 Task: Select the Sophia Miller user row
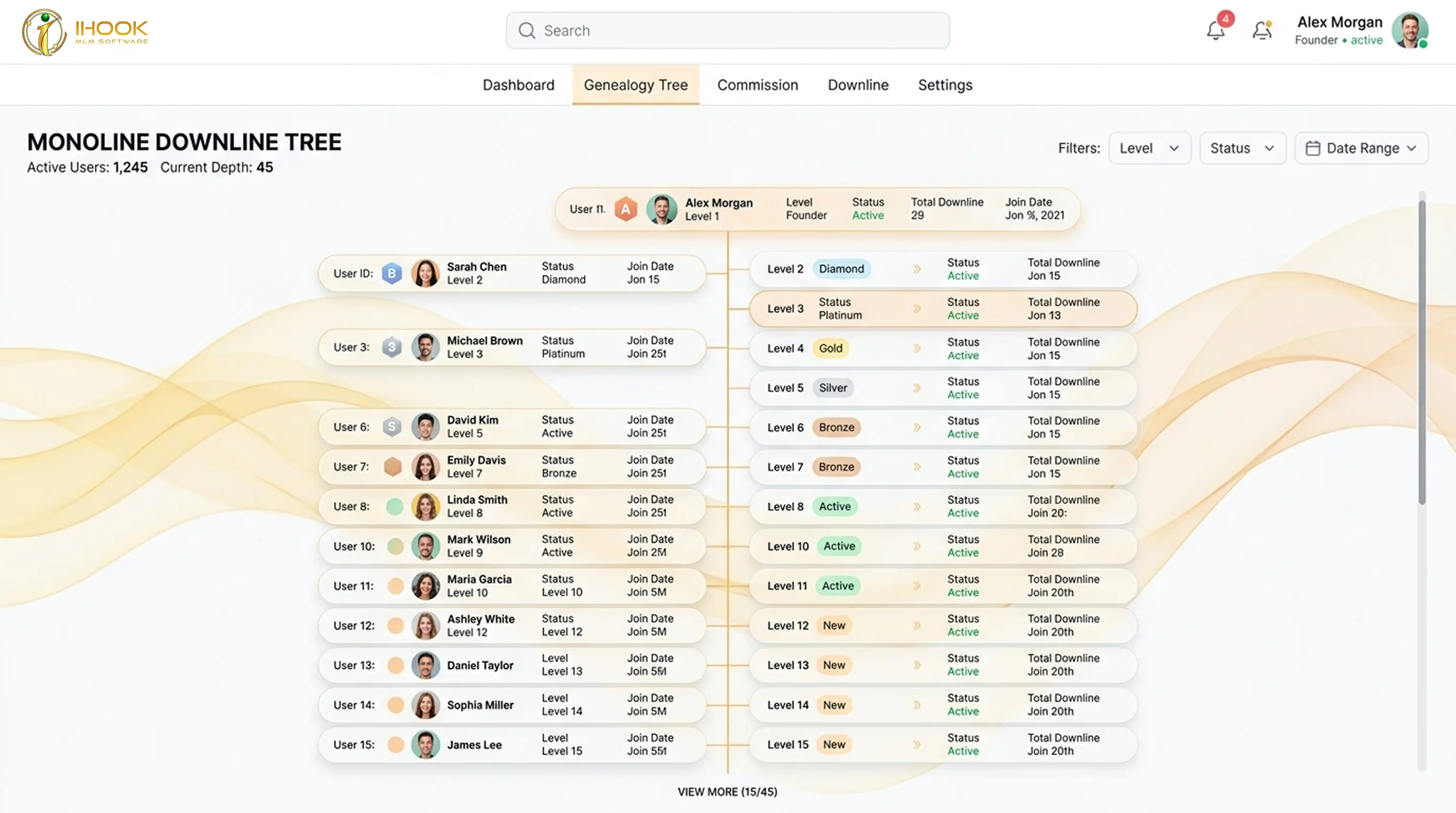coord(512,705)
